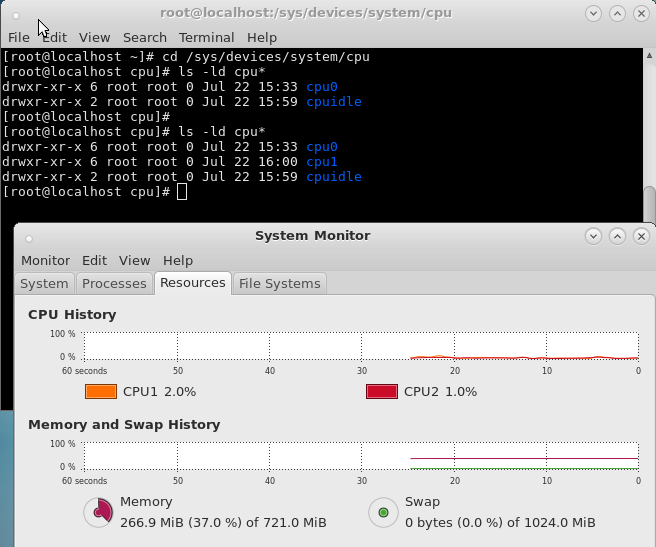Switch to the File Systems tab
Image resolution: width=656 pixels, height=547 pixels.
(279, 284)
